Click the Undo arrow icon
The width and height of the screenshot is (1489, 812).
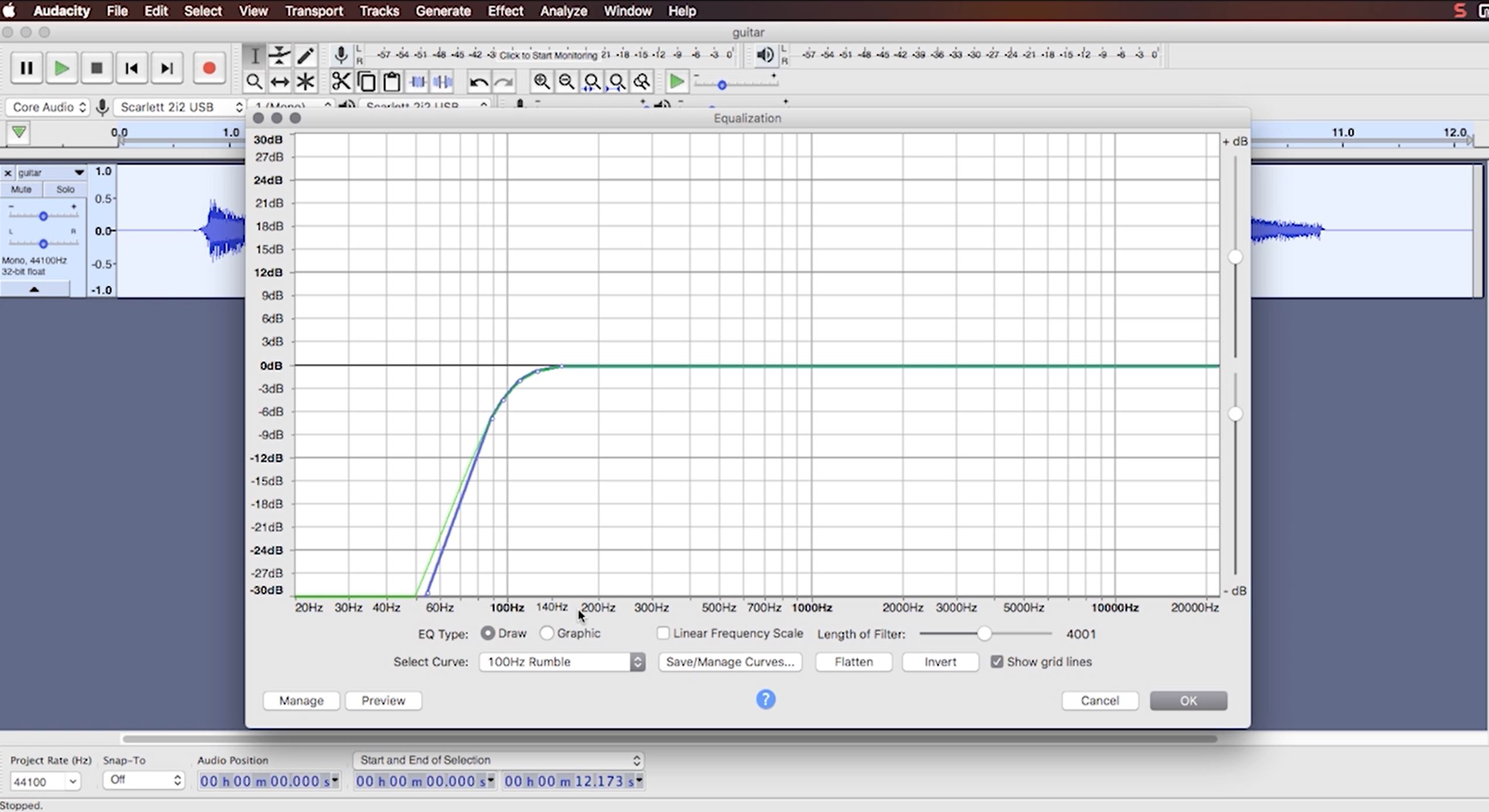(x=478, y=81)
